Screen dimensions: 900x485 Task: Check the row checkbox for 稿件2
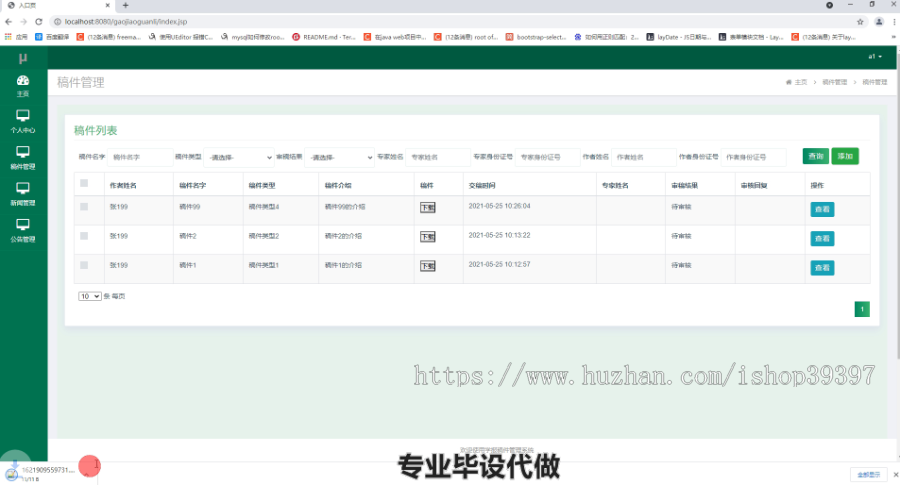point(84,236)
